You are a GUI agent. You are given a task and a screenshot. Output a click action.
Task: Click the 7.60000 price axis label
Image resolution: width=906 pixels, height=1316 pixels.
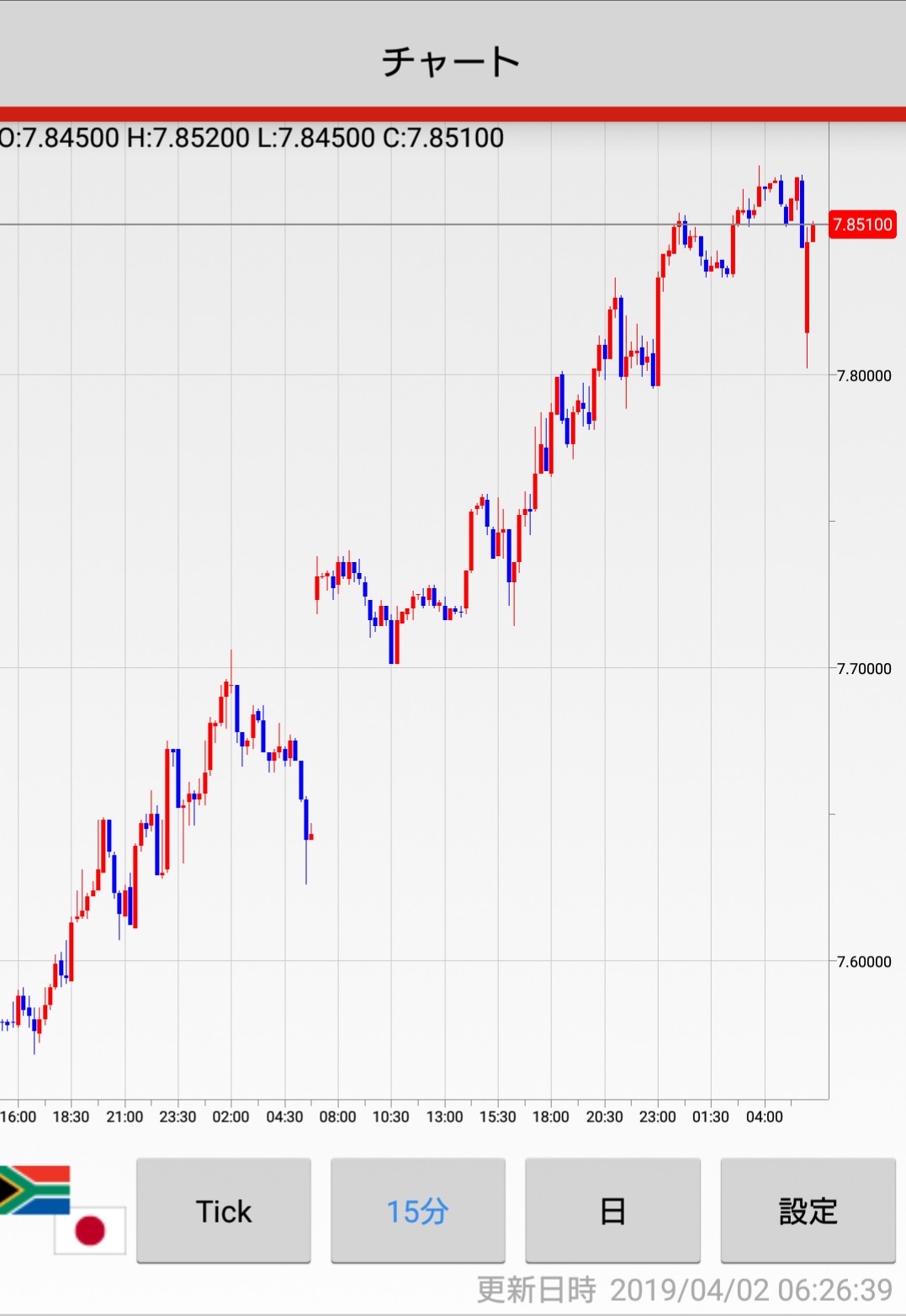point(864,962)
